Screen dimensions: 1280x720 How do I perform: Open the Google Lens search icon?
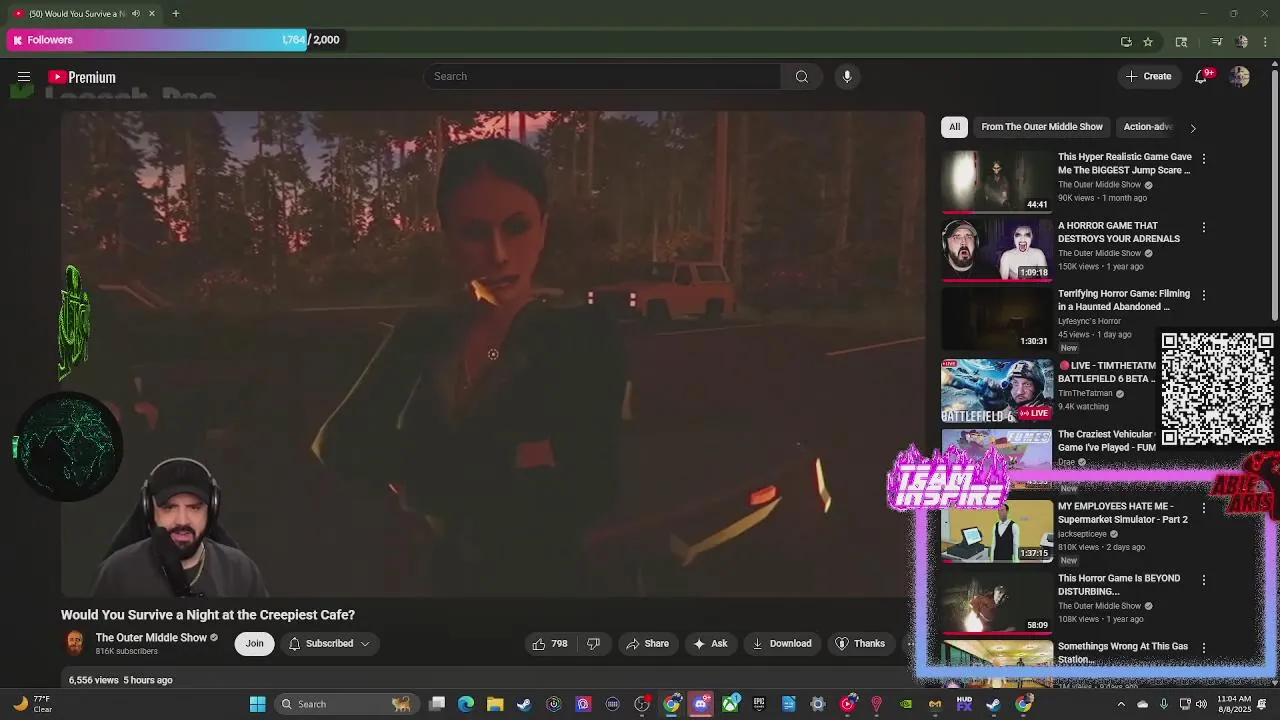pos(1181,41)
